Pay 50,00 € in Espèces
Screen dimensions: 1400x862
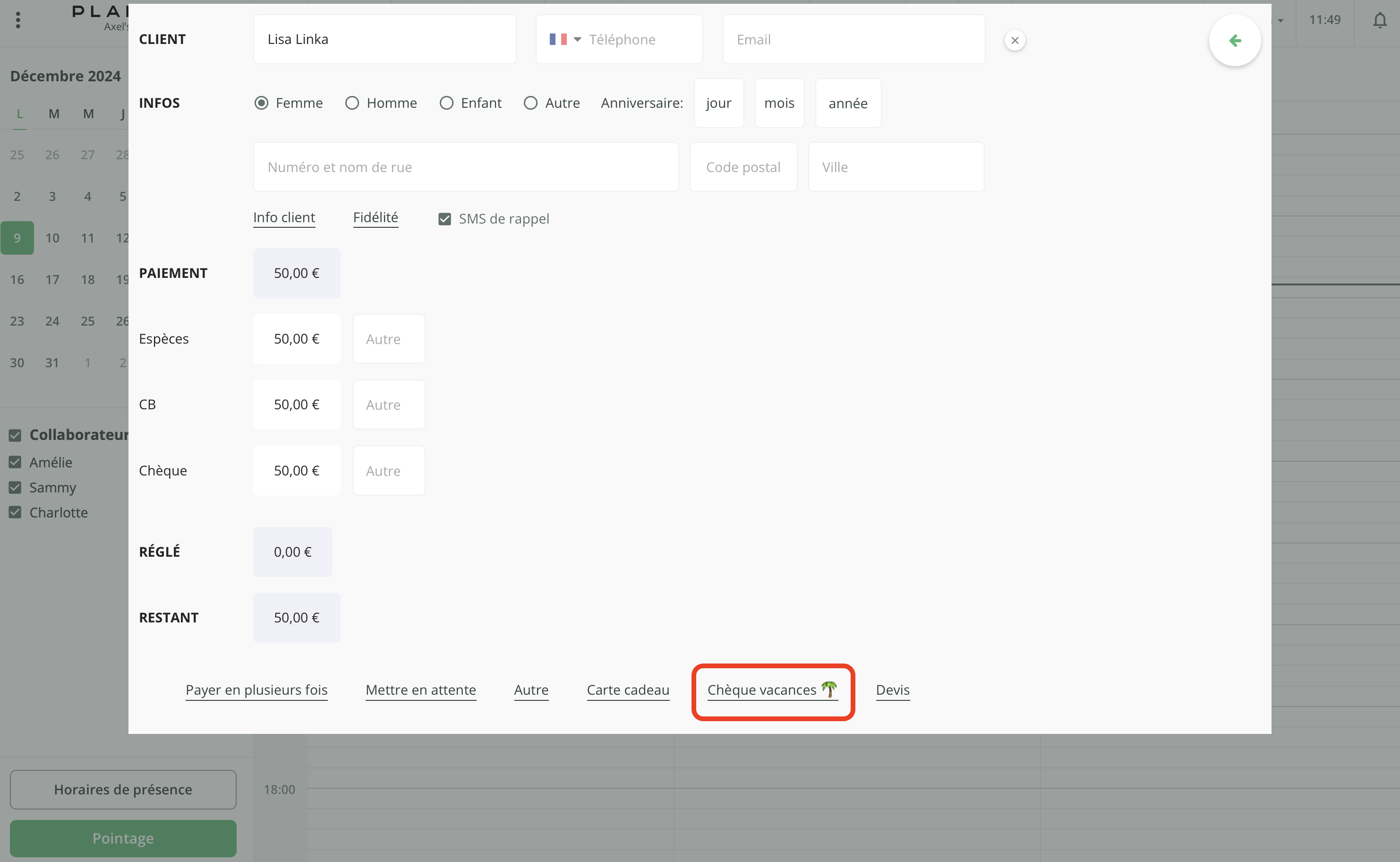point(296,339)
